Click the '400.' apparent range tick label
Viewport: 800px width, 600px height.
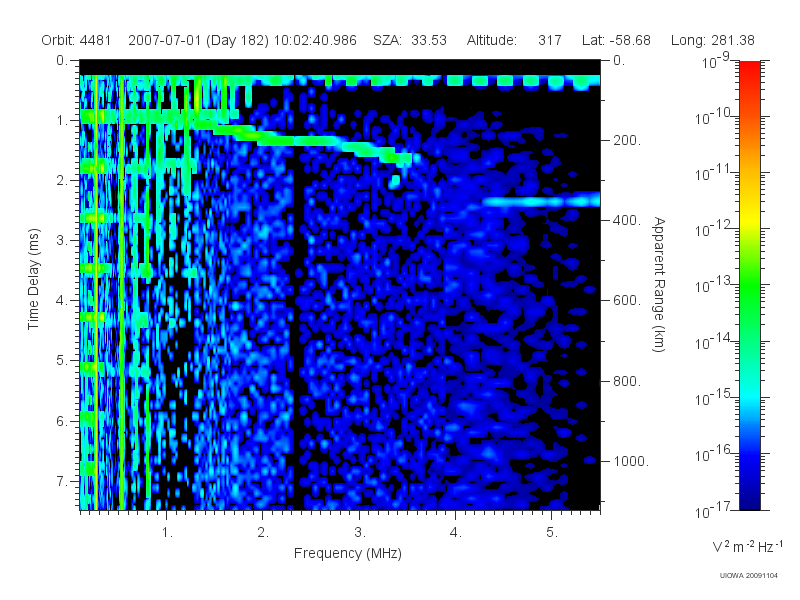point(627,220)
